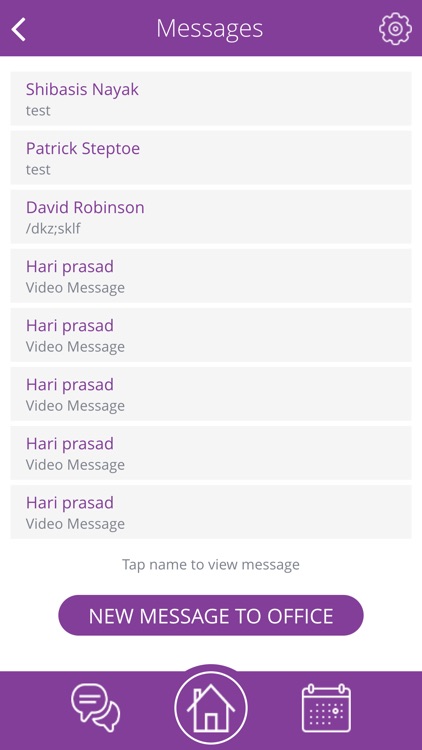View Patrick Steptoe's message
Viewport: 422px width, 750px height.
[211, 157]
